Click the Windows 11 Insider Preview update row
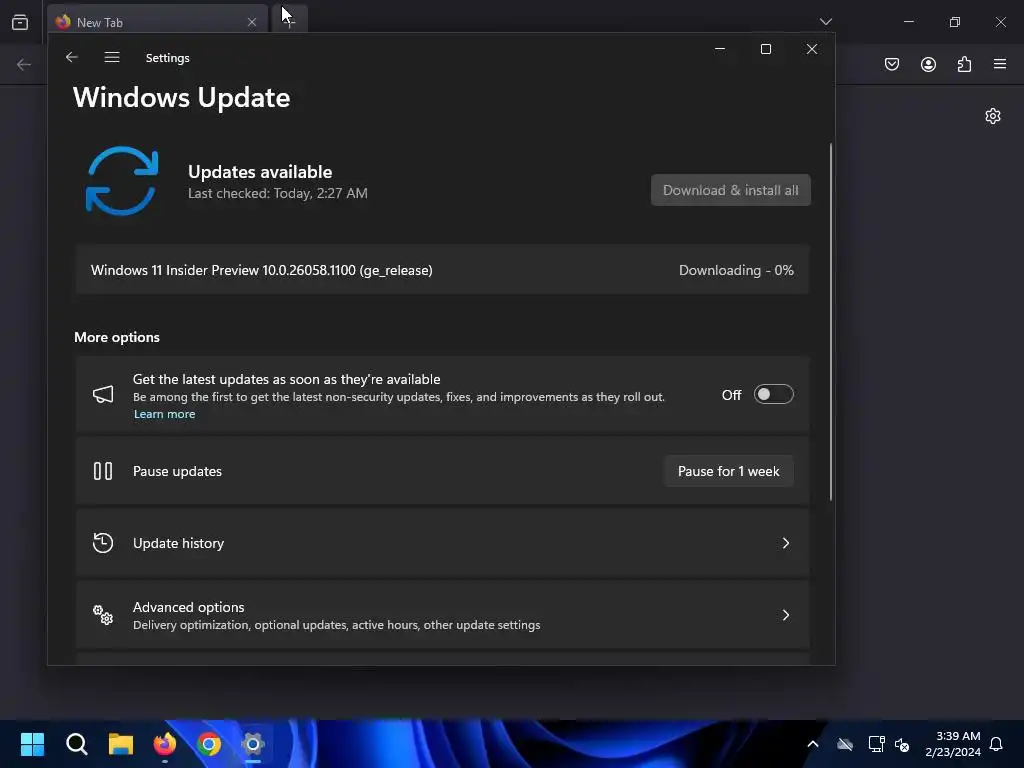 [x=442, y=270]
